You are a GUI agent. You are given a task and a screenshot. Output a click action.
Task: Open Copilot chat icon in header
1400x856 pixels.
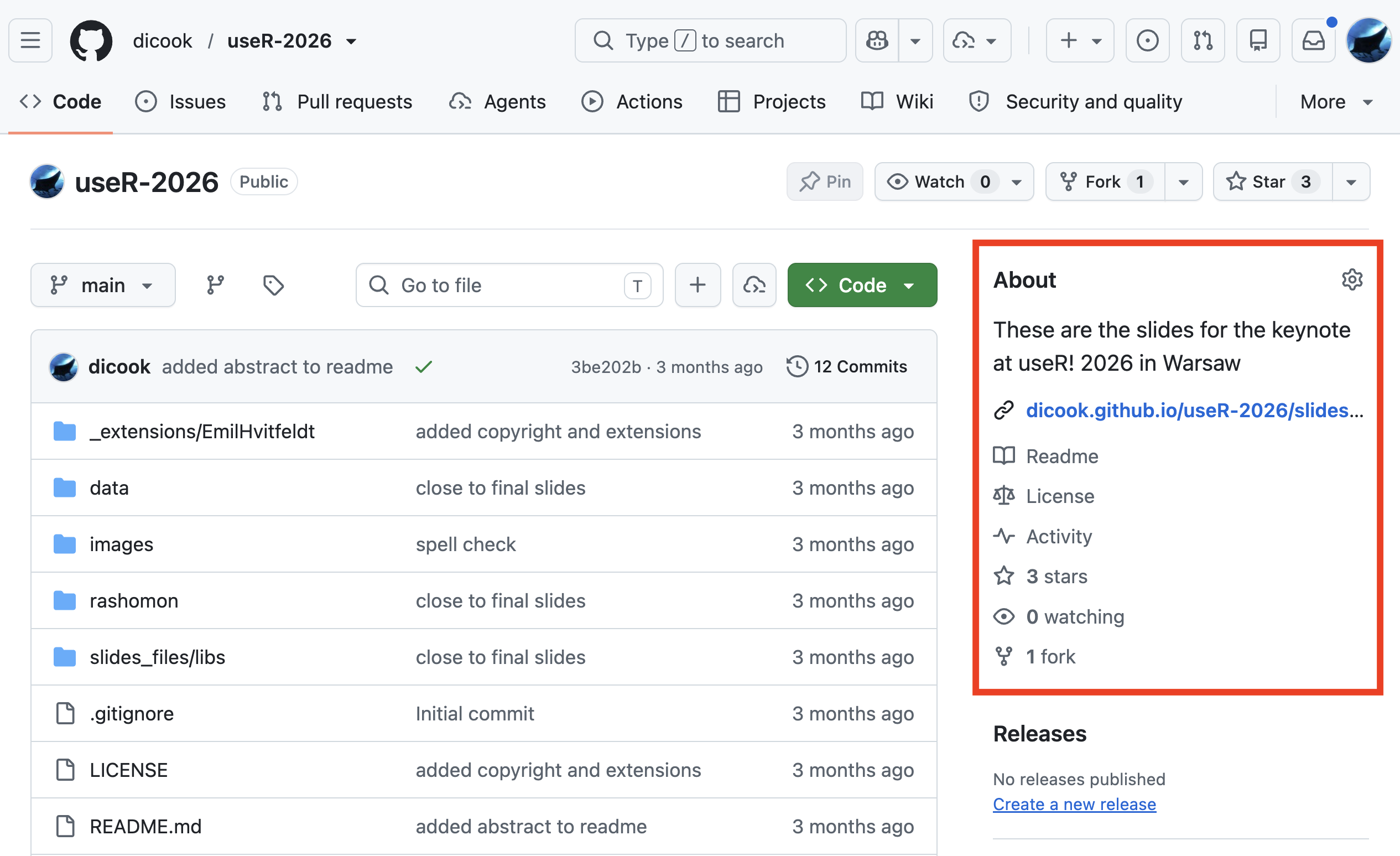pyautogui.click(x=877, y=40)
